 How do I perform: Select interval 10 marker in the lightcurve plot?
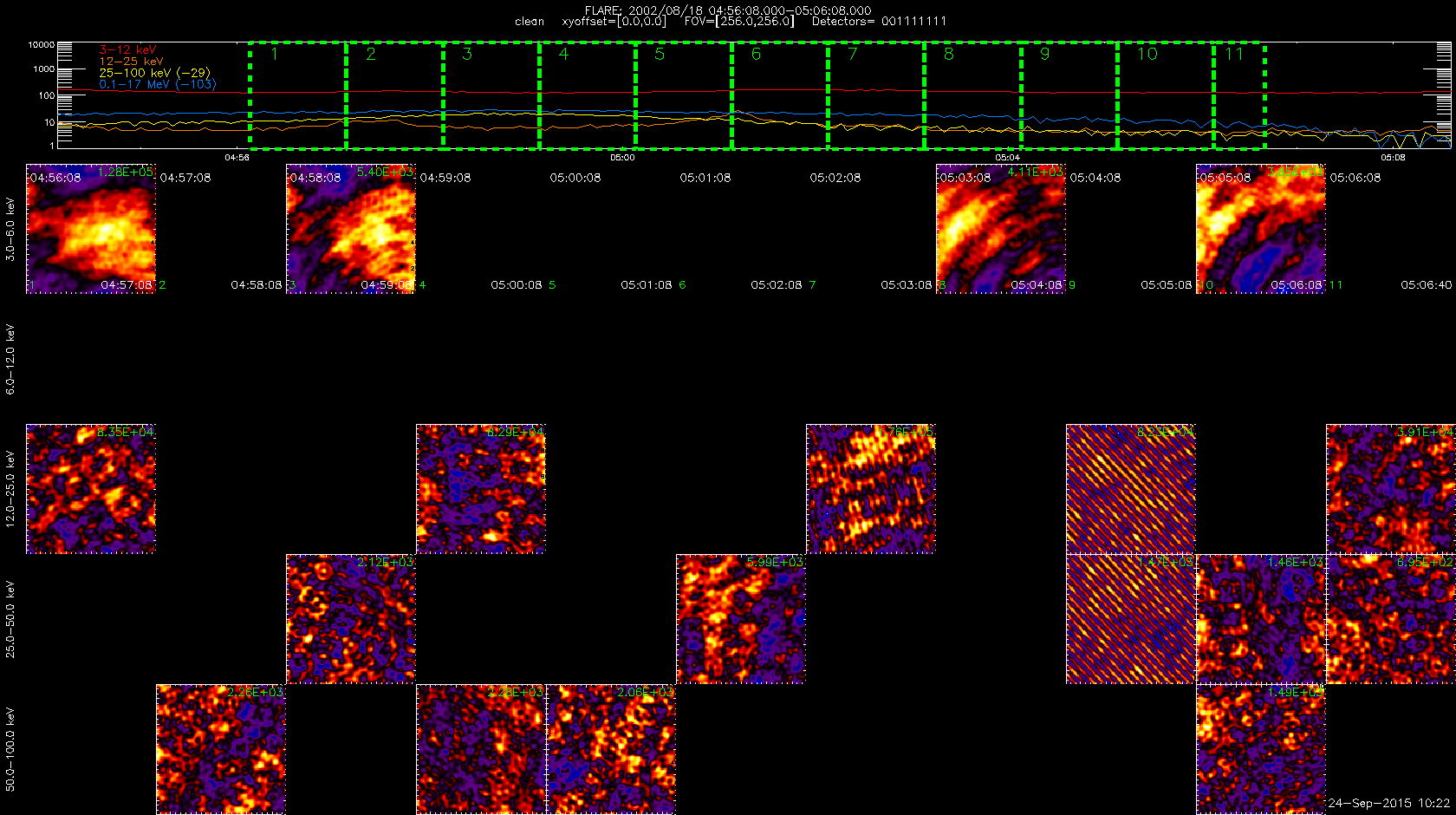[1147, 55]
